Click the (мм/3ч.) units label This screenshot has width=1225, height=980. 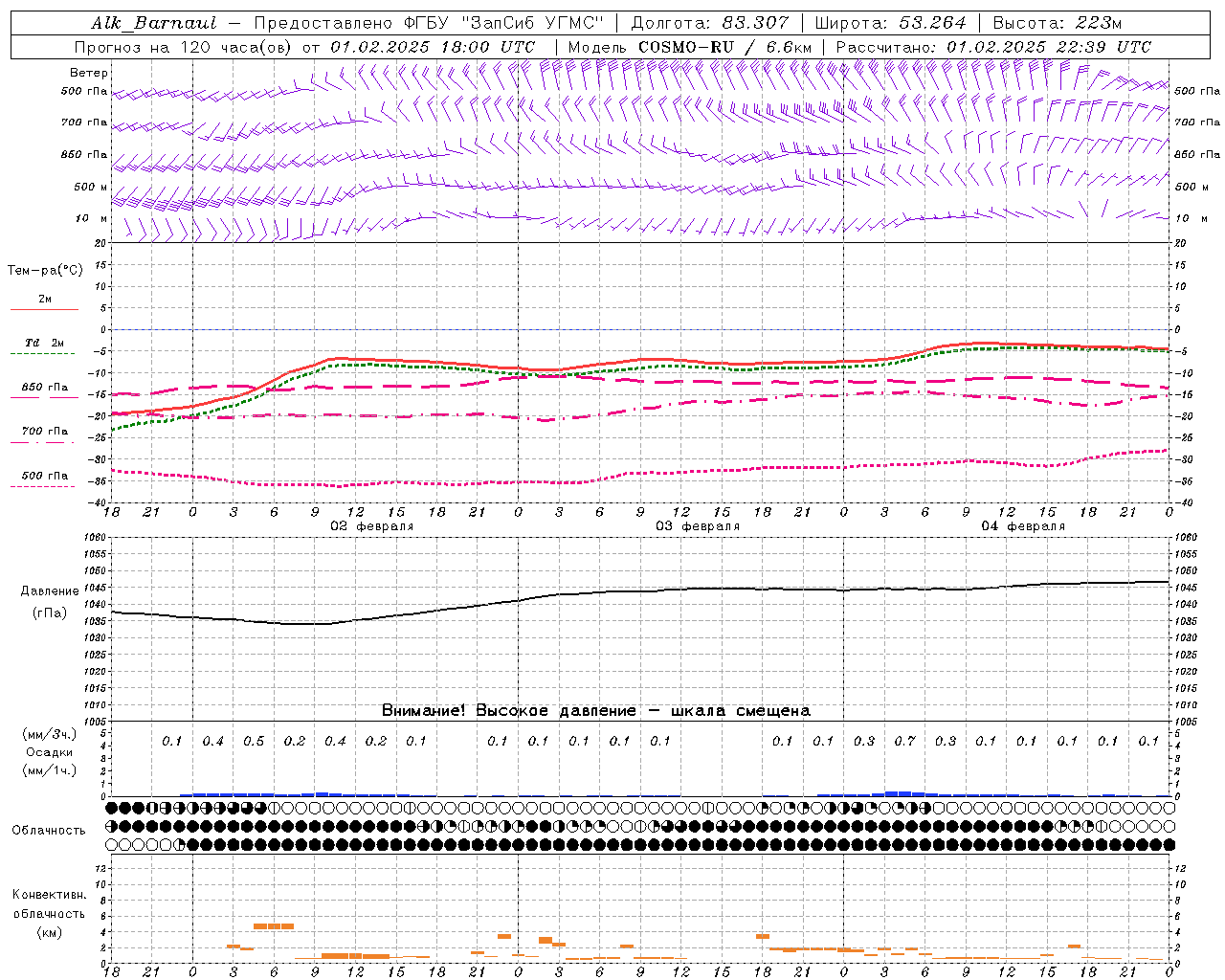[x=49, y=734]
